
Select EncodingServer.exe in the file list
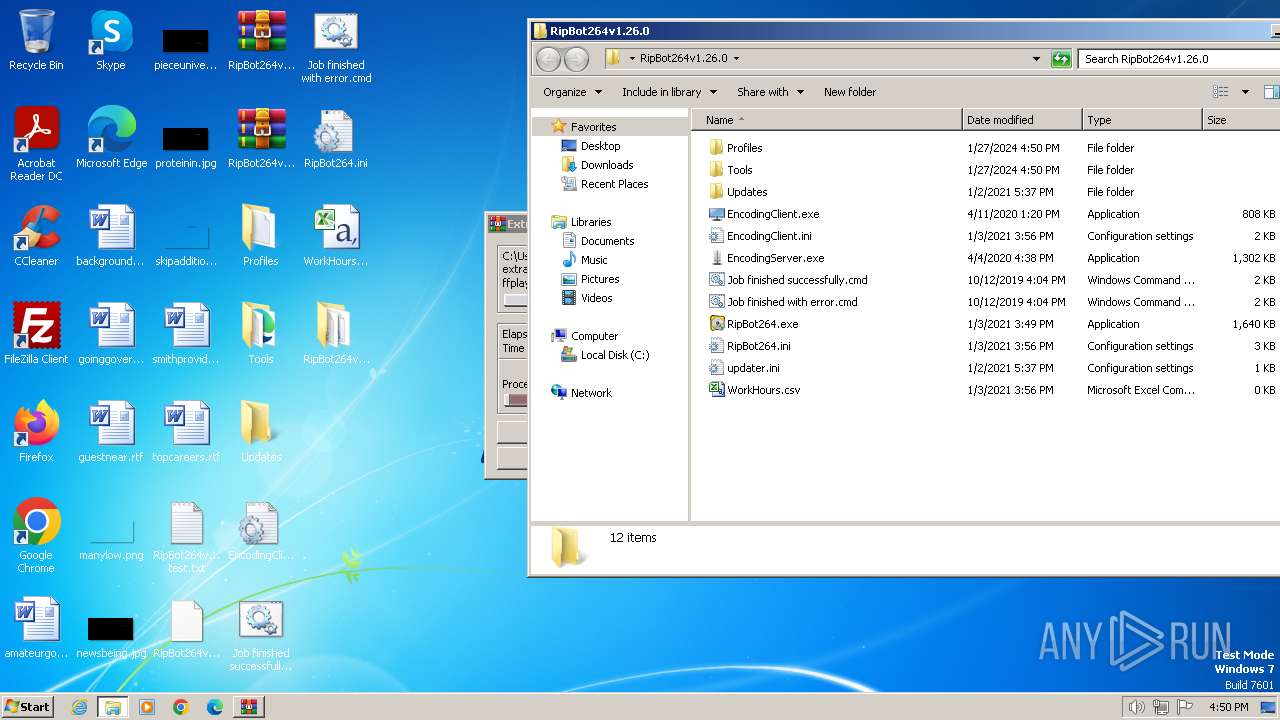(x=775, y=258)
